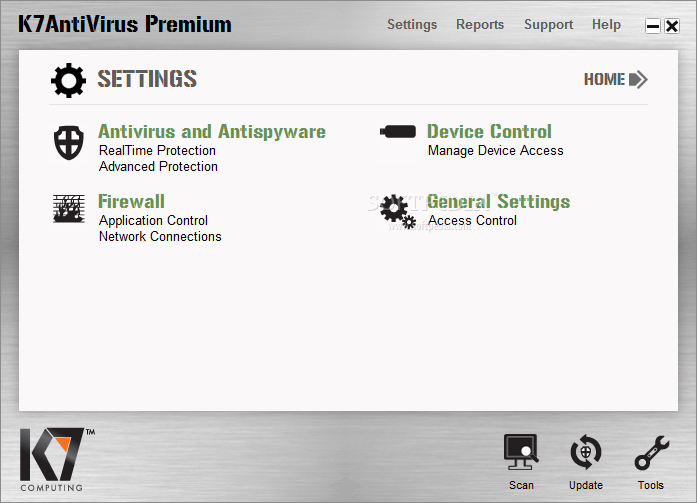Open Advanced Protection settings
Image resolution: width=697 pixels, height=503 pixels.
pyautogui.click(x=158, y=167)
